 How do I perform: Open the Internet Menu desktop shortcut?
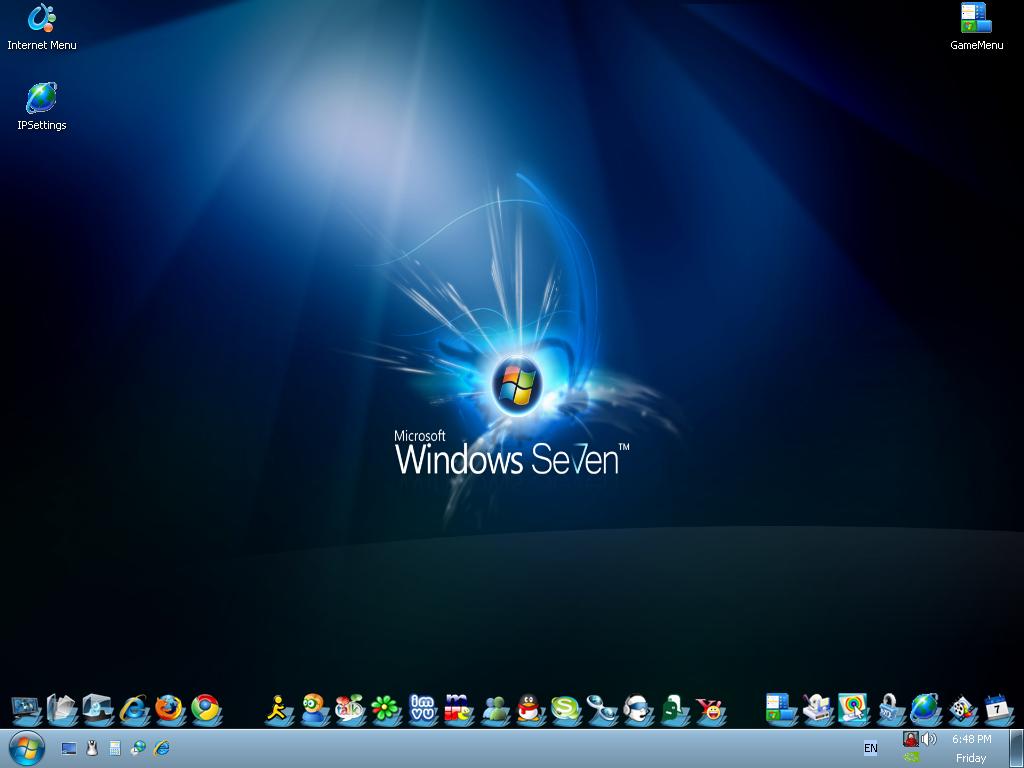[42, 27]
